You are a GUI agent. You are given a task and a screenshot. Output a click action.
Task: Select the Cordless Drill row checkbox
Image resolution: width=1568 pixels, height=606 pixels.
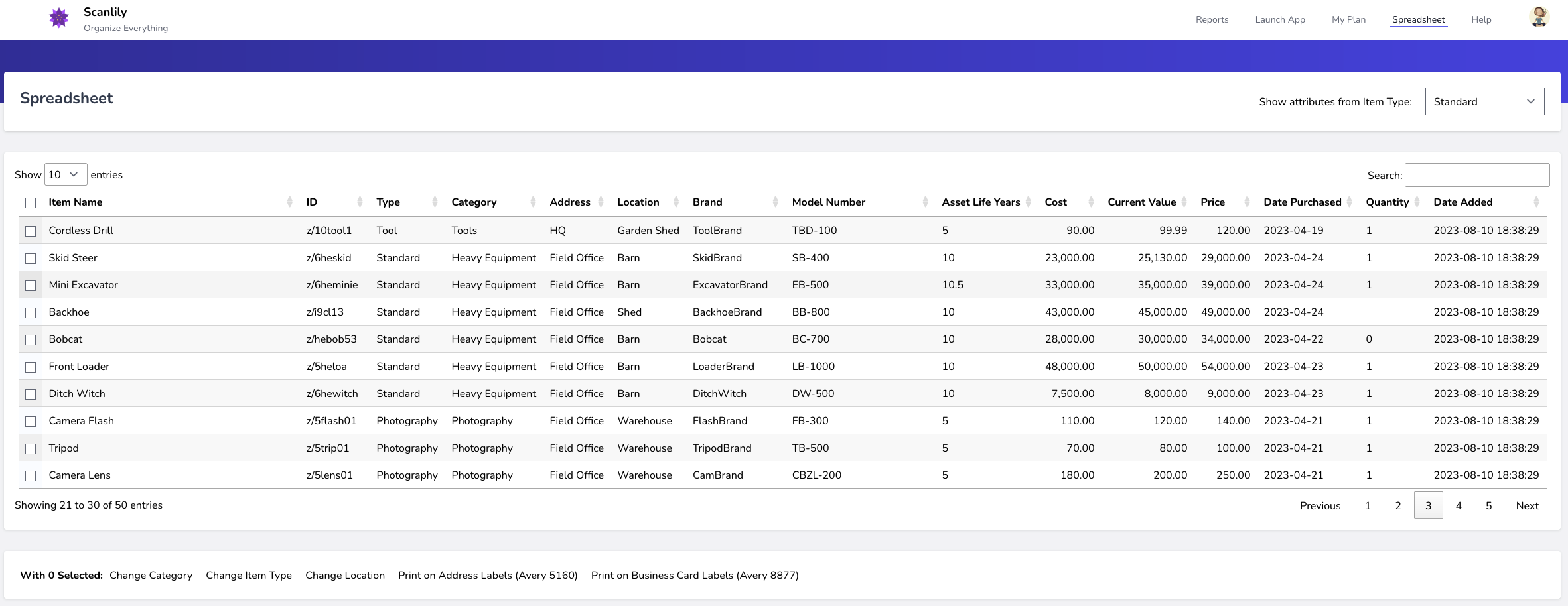point(31,231)
